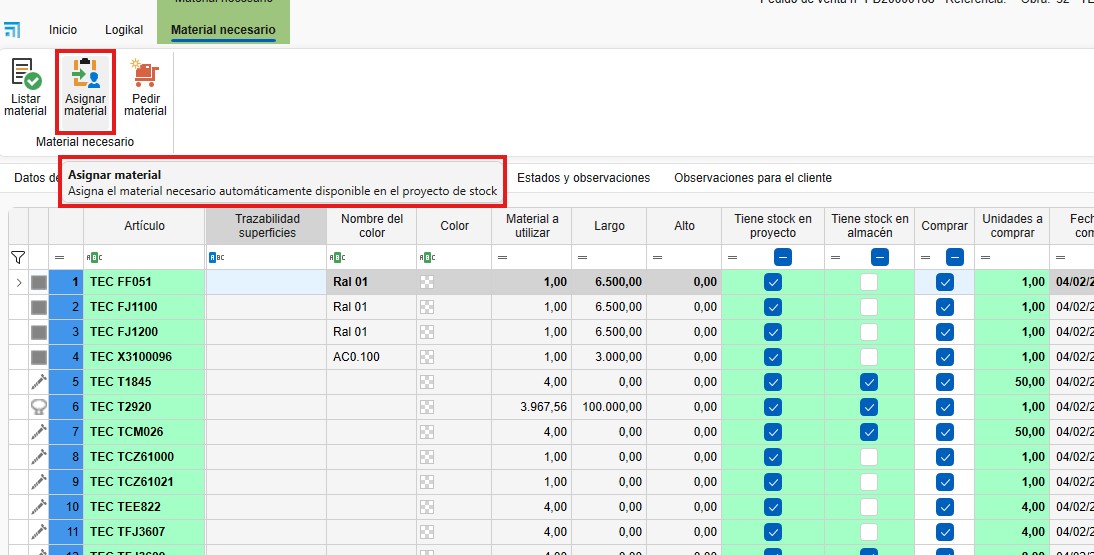The height and width of the screenshot is (555, 1094).
Task: Expand row 1 with the arrow indicator
Action: point(18,282)
